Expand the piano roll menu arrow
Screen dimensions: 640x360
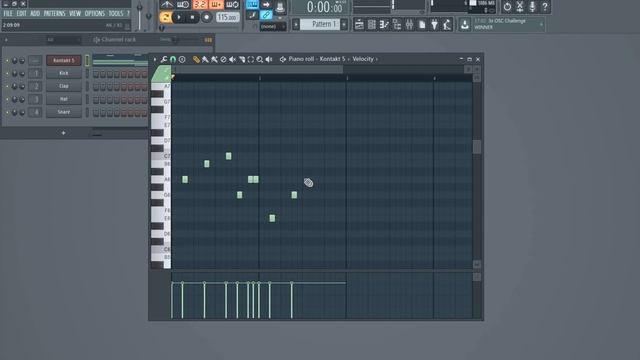pos(155,60)
